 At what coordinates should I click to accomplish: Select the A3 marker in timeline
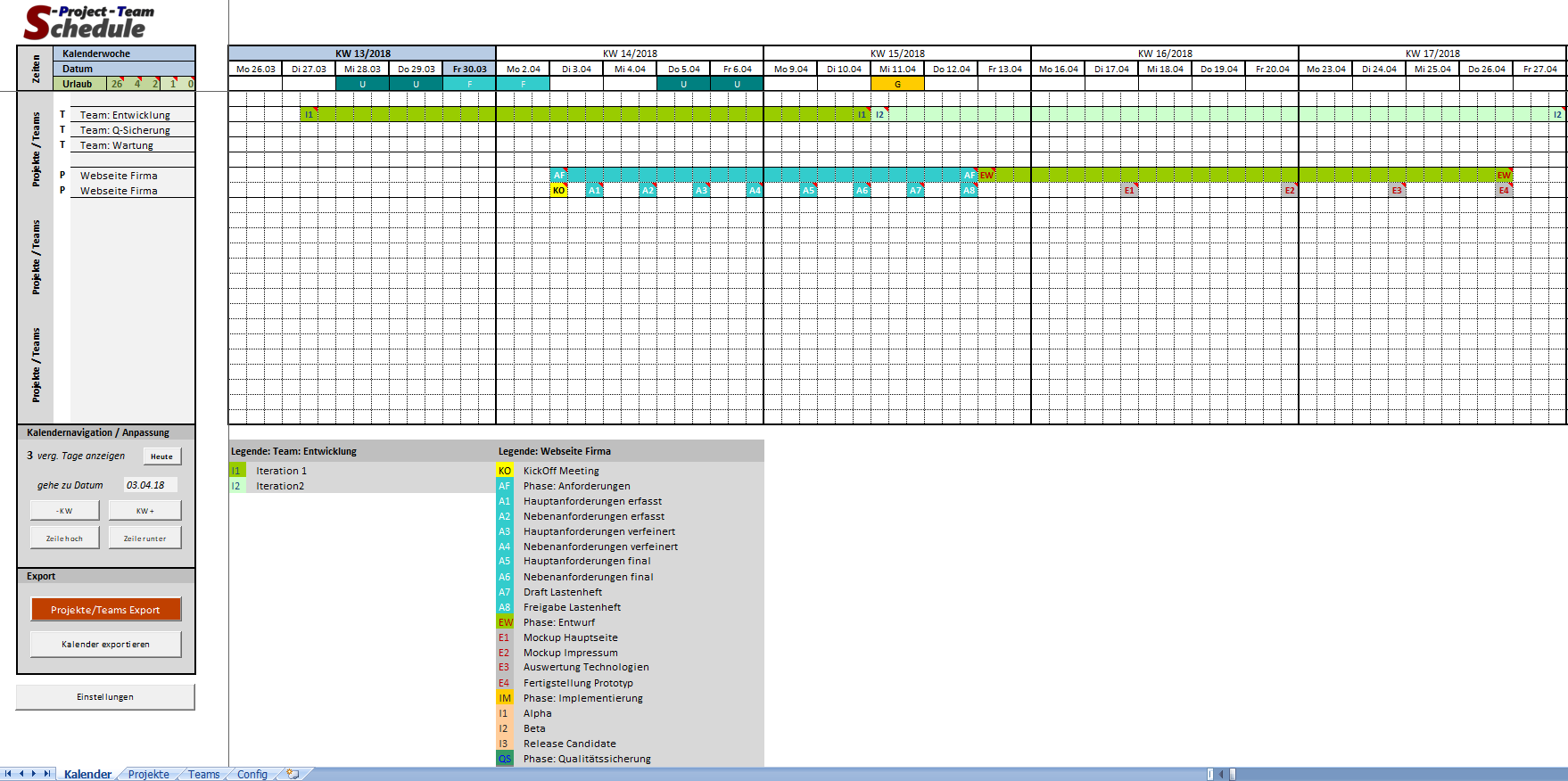(701, 190)
